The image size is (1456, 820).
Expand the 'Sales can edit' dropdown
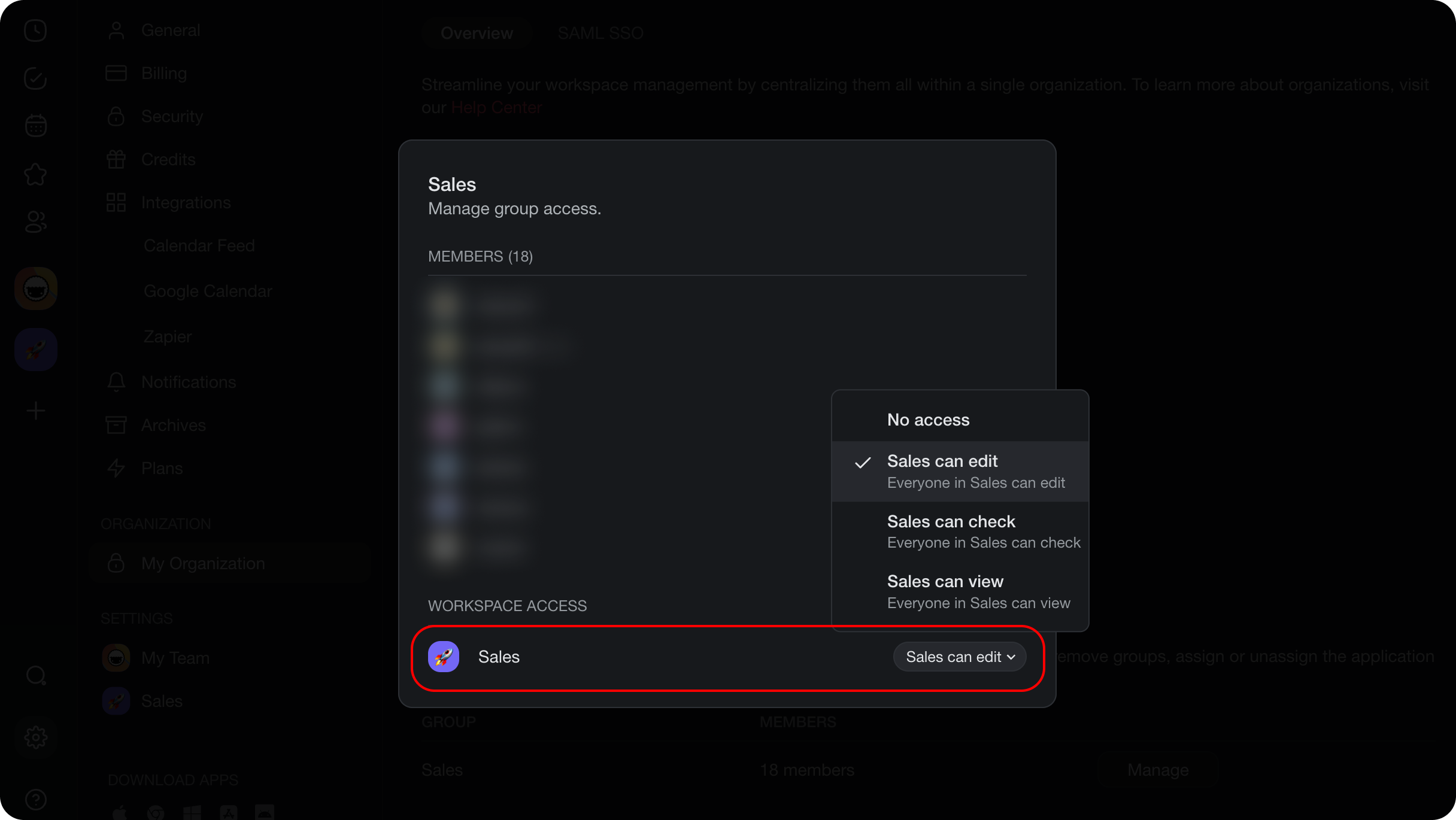[x=960, y=657]
